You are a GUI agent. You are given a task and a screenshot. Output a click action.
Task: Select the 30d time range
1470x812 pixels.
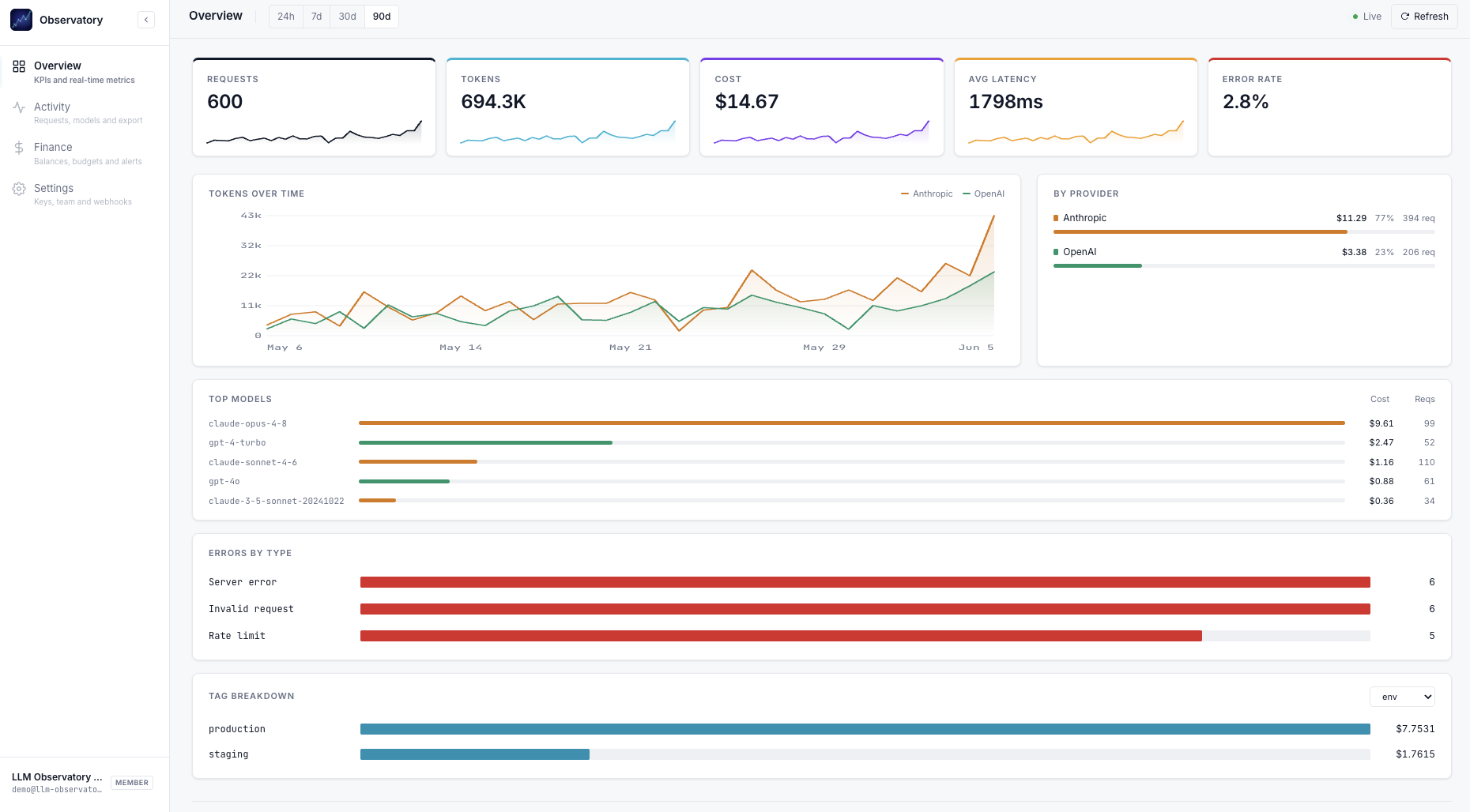click(x=347, y=17)
